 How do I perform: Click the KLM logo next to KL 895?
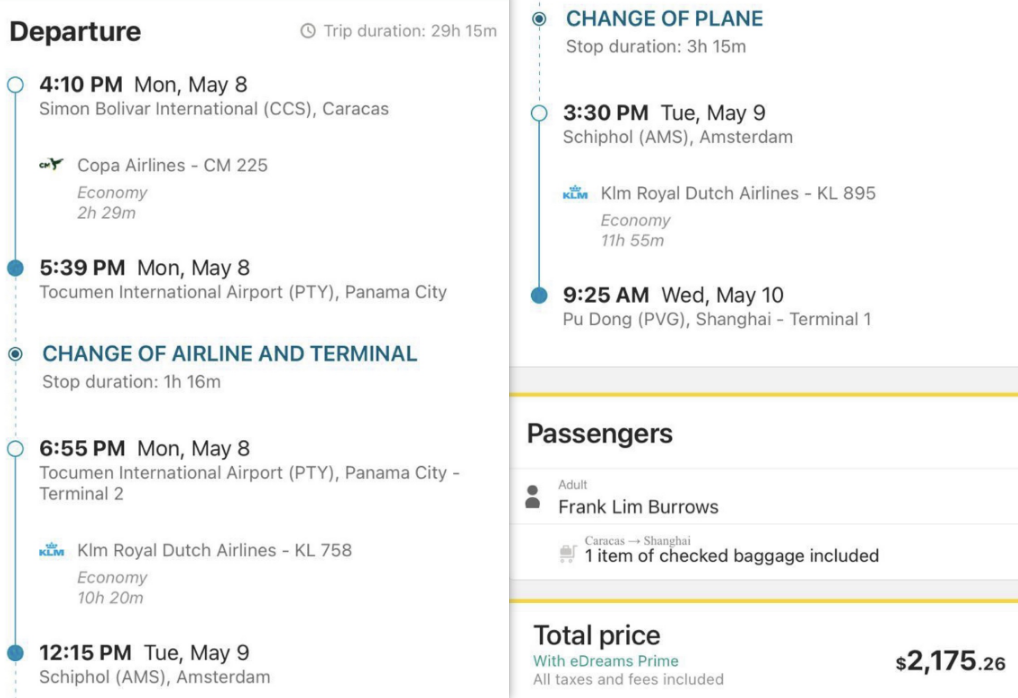[575, 193]
